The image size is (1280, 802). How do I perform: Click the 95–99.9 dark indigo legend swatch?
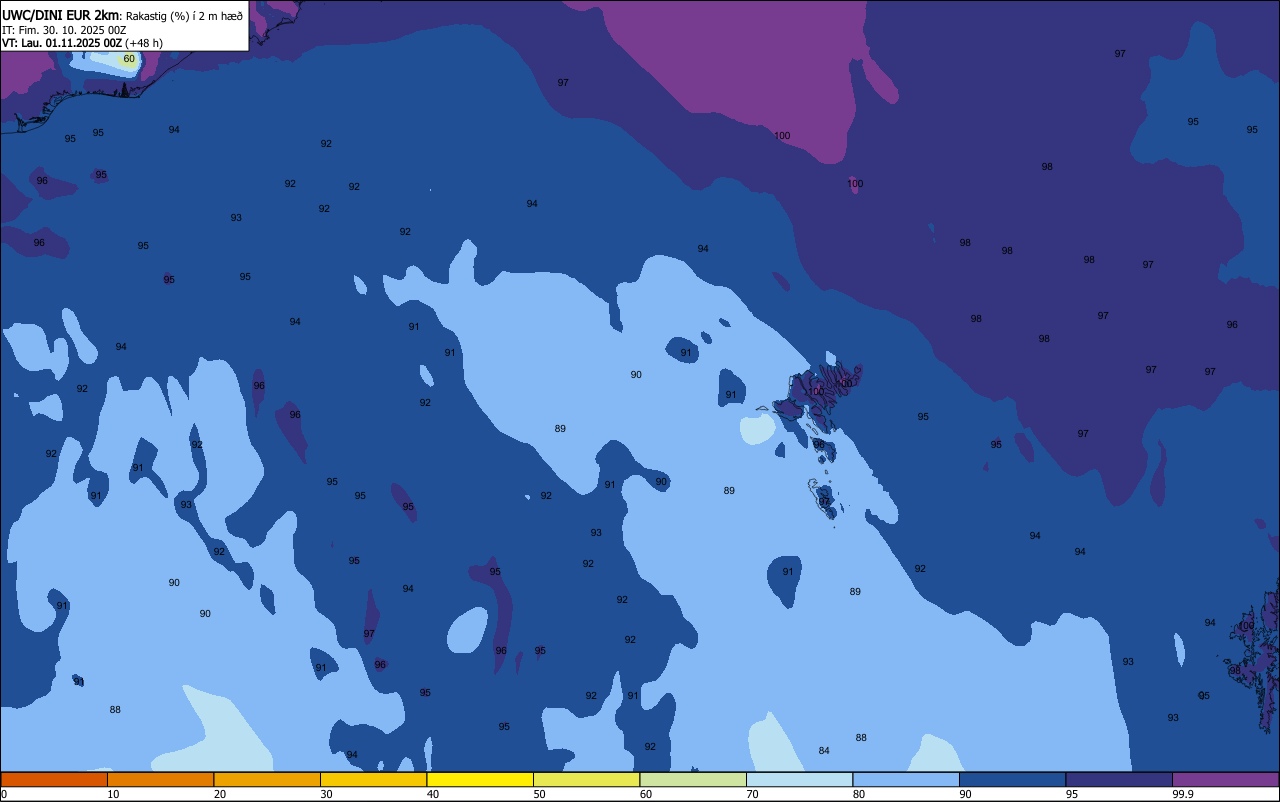(x=1119, y=779)
